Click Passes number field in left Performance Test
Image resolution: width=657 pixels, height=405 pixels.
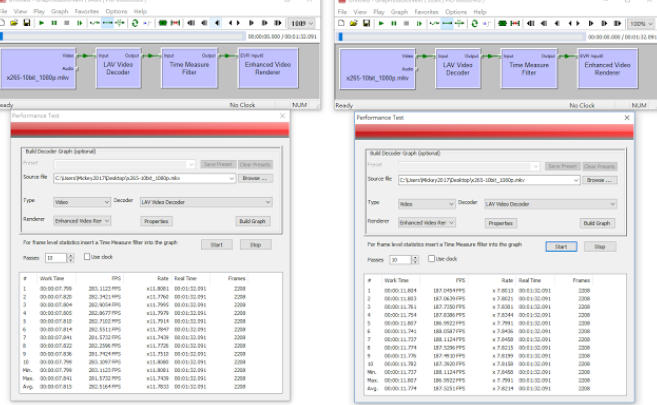click(x=56, y=258)
